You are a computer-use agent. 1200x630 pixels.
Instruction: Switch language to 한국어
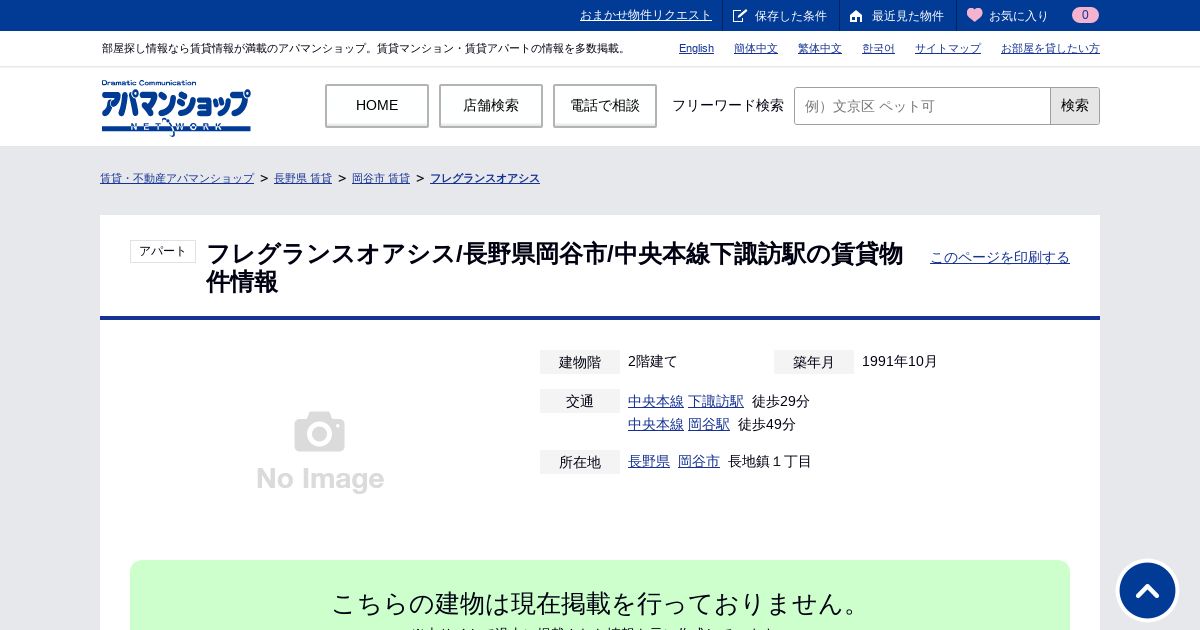(x=878, y=48)
